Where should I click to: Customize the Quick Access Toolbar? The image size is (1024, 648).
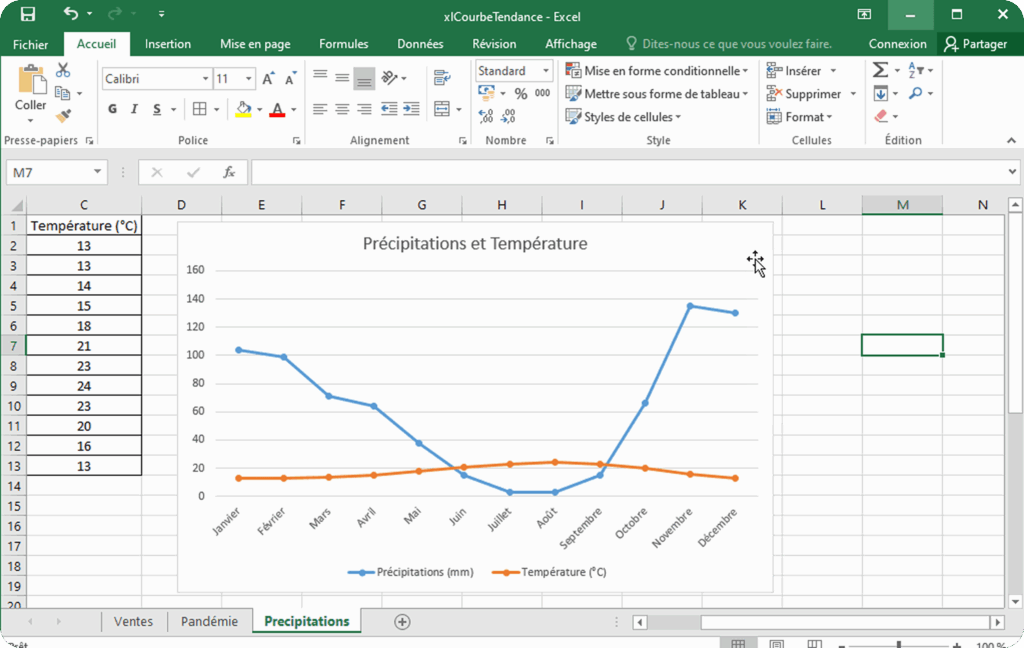click(161, 14)
